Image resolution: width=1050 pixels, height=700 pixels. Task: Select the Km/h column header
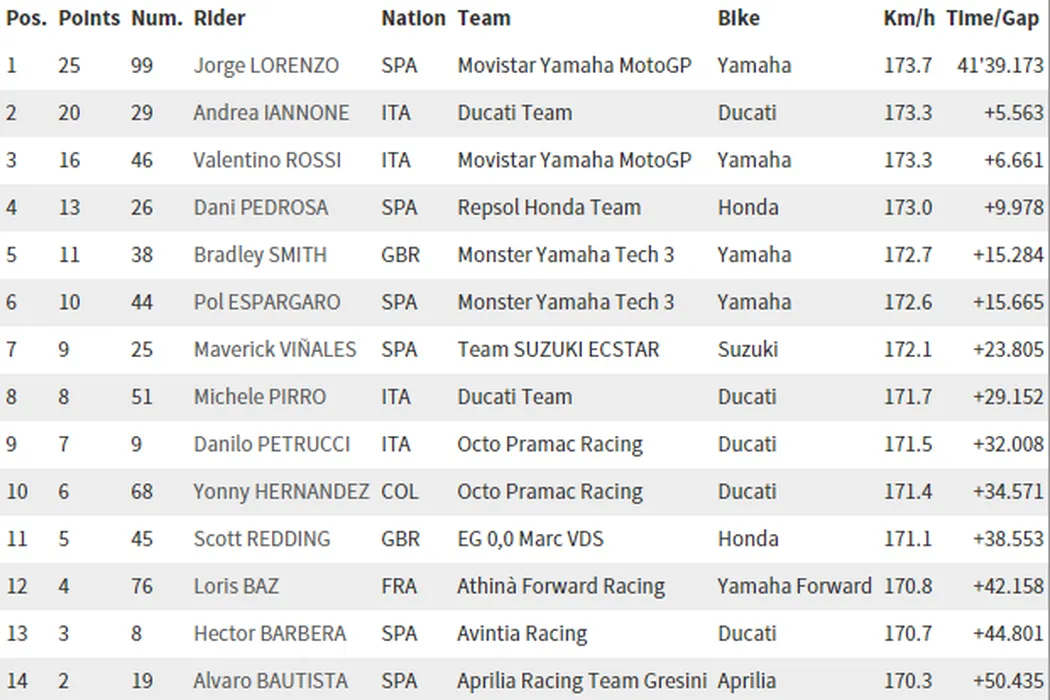(x=909, y=18)
